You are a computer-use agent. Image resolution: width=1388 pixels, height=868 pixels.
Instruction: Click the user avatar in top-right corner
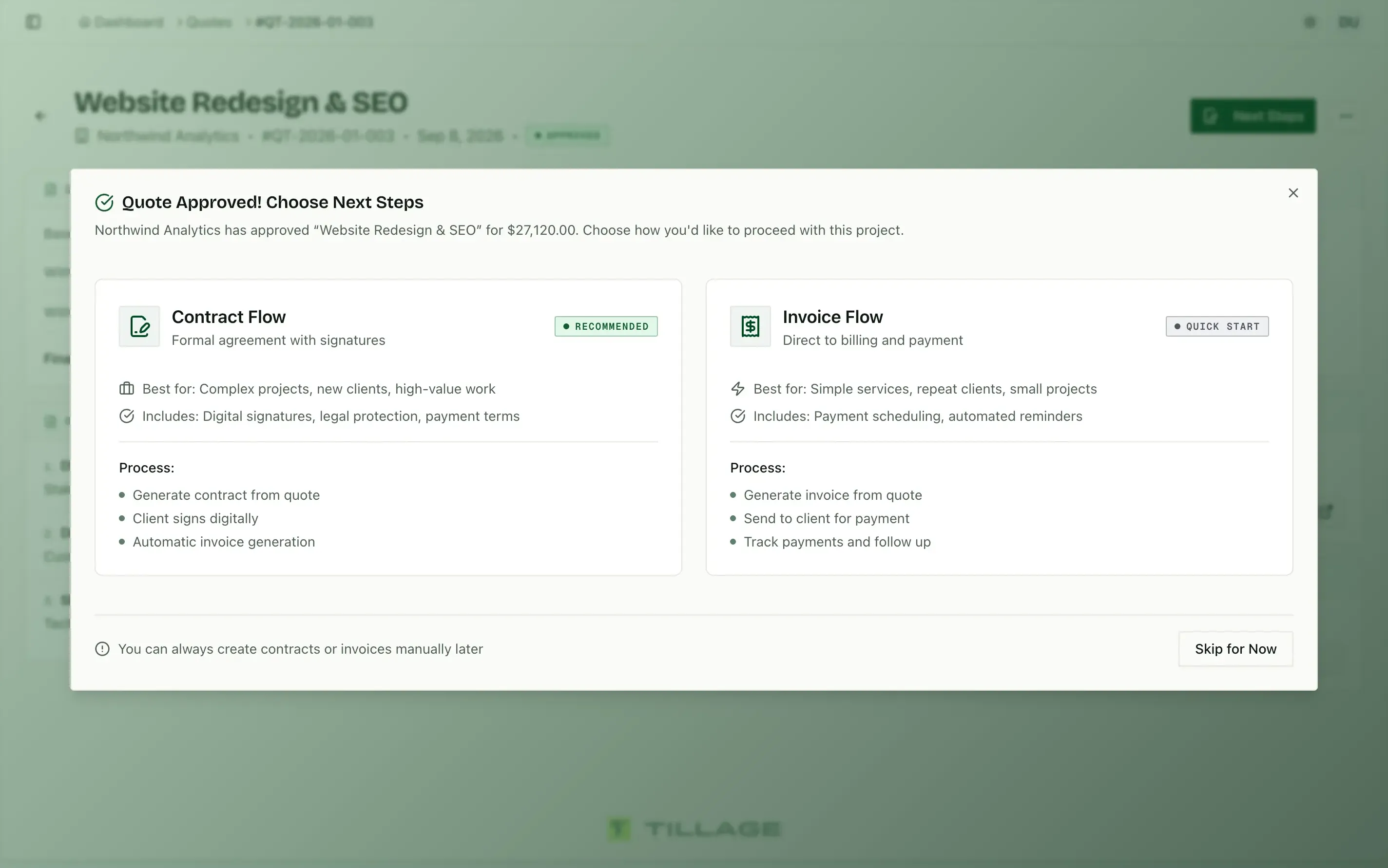(1349, 22)
